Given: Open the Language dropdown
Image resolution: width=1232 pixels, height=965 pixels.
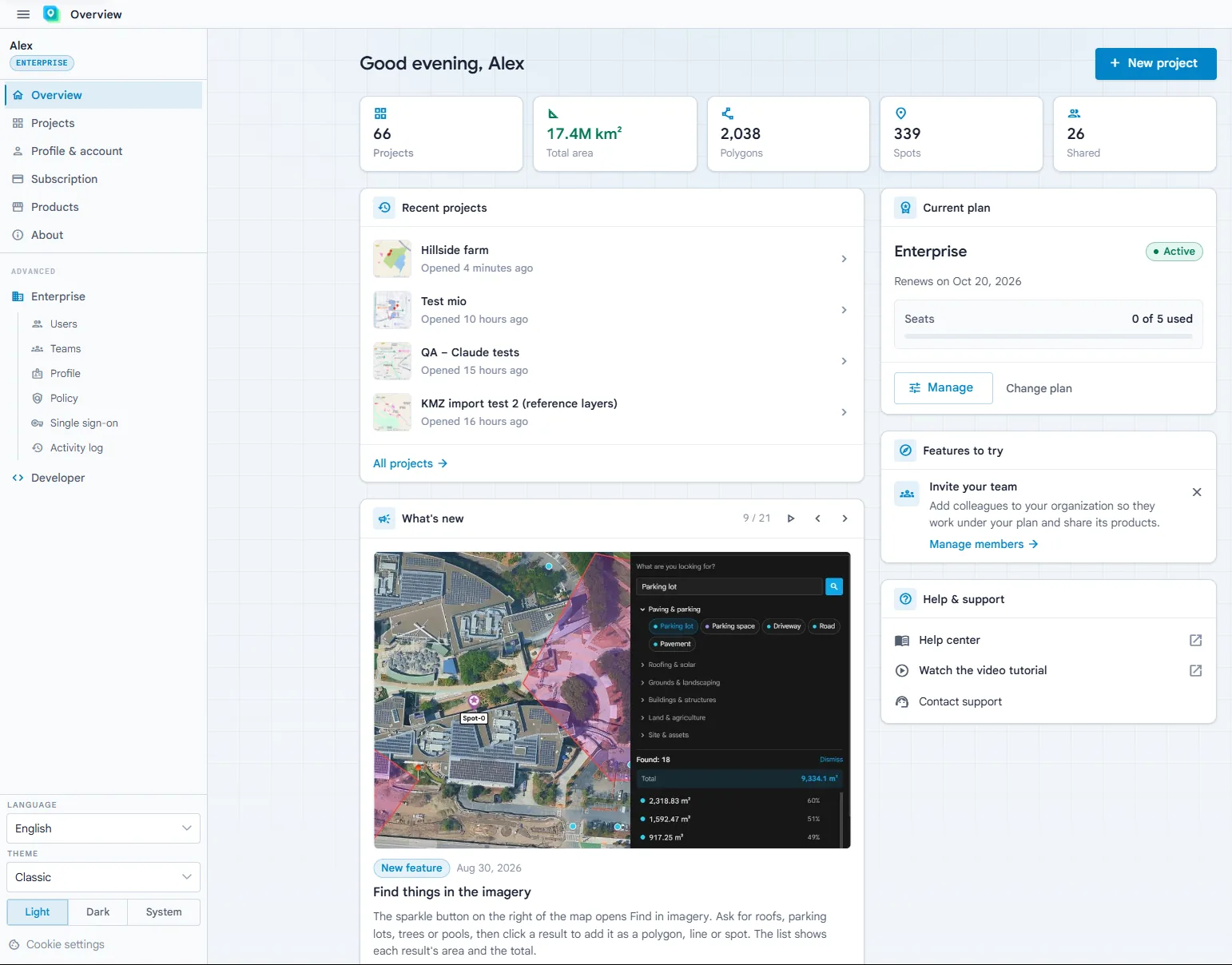Looking at the screenshot, I should pyautogui.click(x=103, y=828).
